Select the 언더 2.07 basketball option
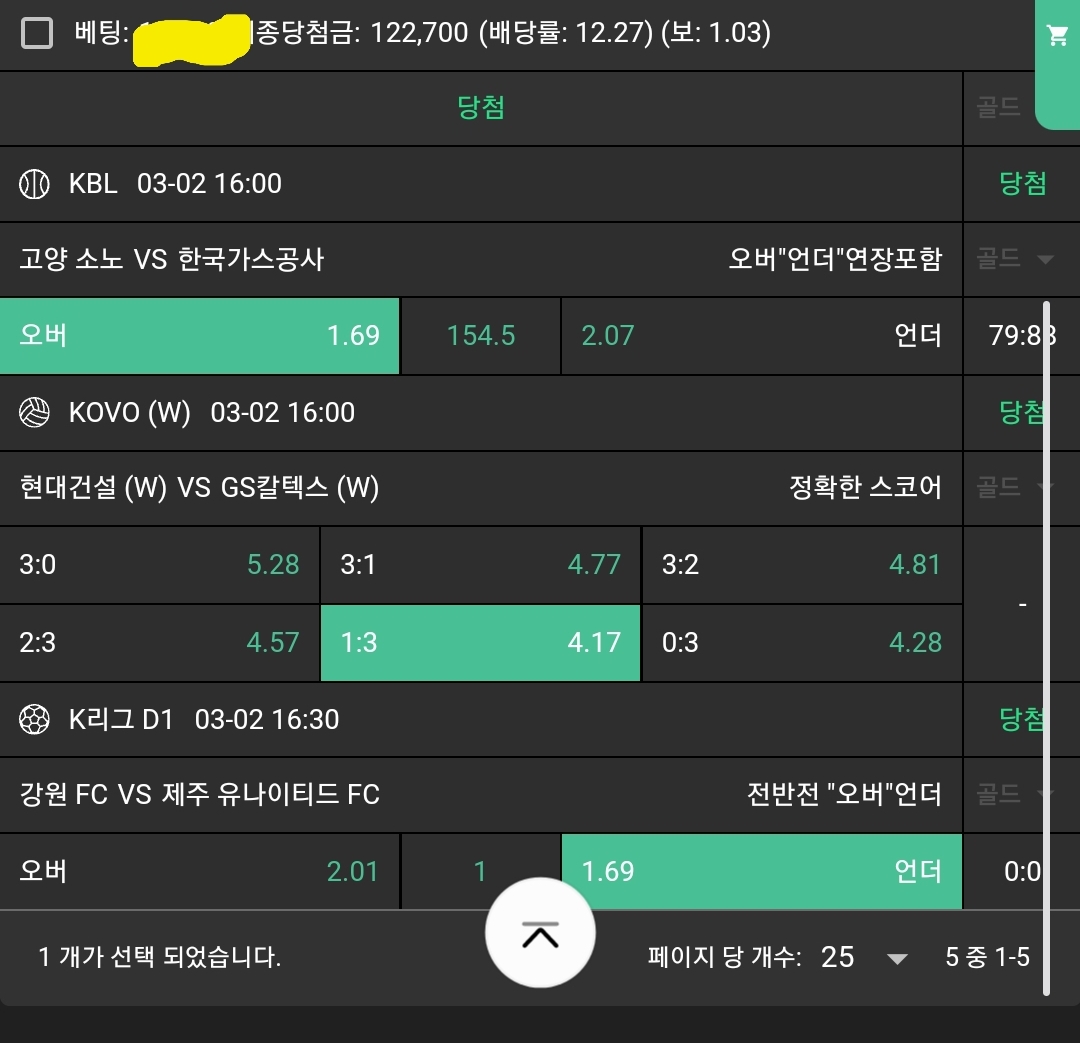This screenshot has width=1080, height=1043. pos(761,336)
